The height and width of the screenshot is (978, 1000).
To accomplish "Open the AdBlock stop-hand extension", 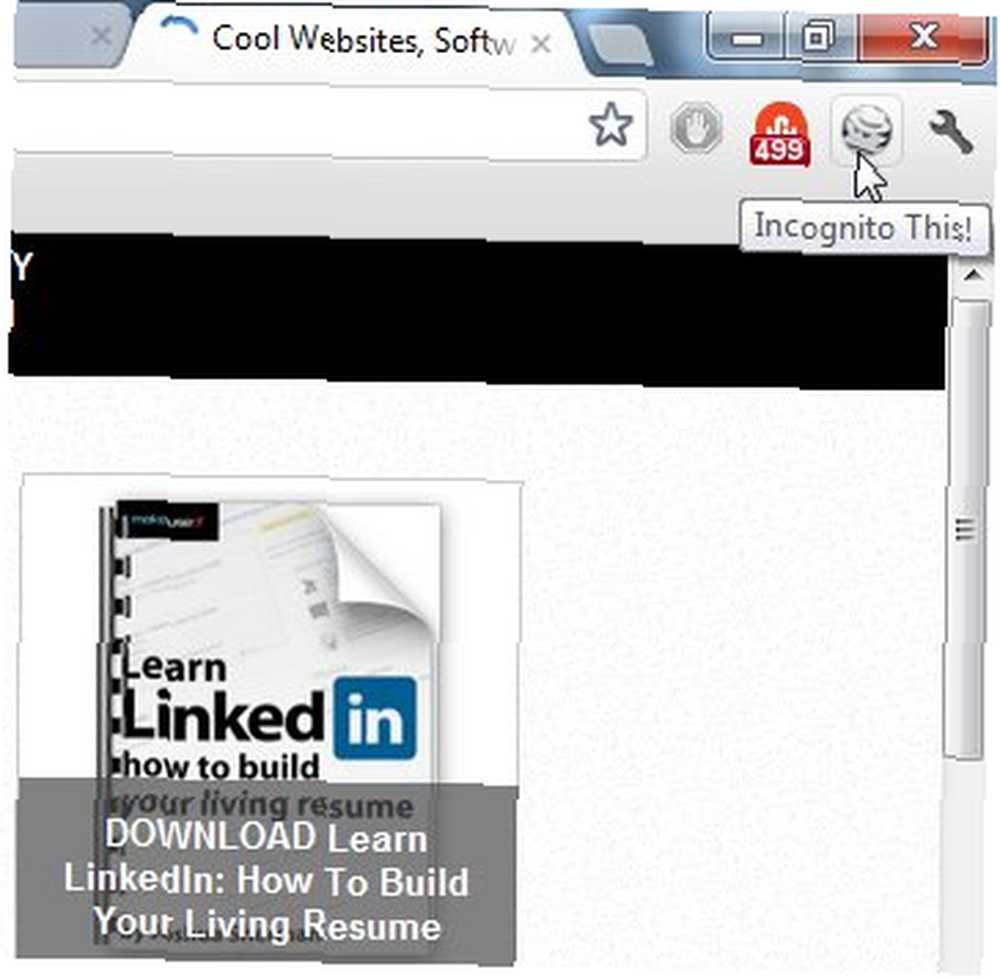I will pyautogui.click(x=696, y=128).
